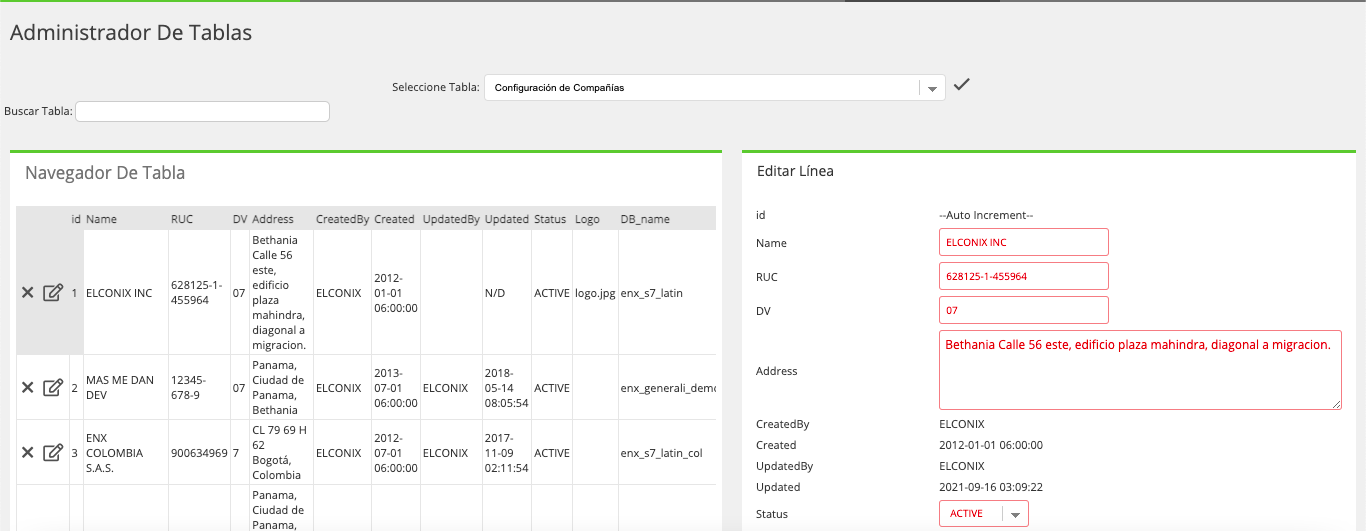Image resolution: width=1366 pixels, height=531 pixels.
Task: Confirm table selection with checkmark icon
Action: [x=961, y=85]
